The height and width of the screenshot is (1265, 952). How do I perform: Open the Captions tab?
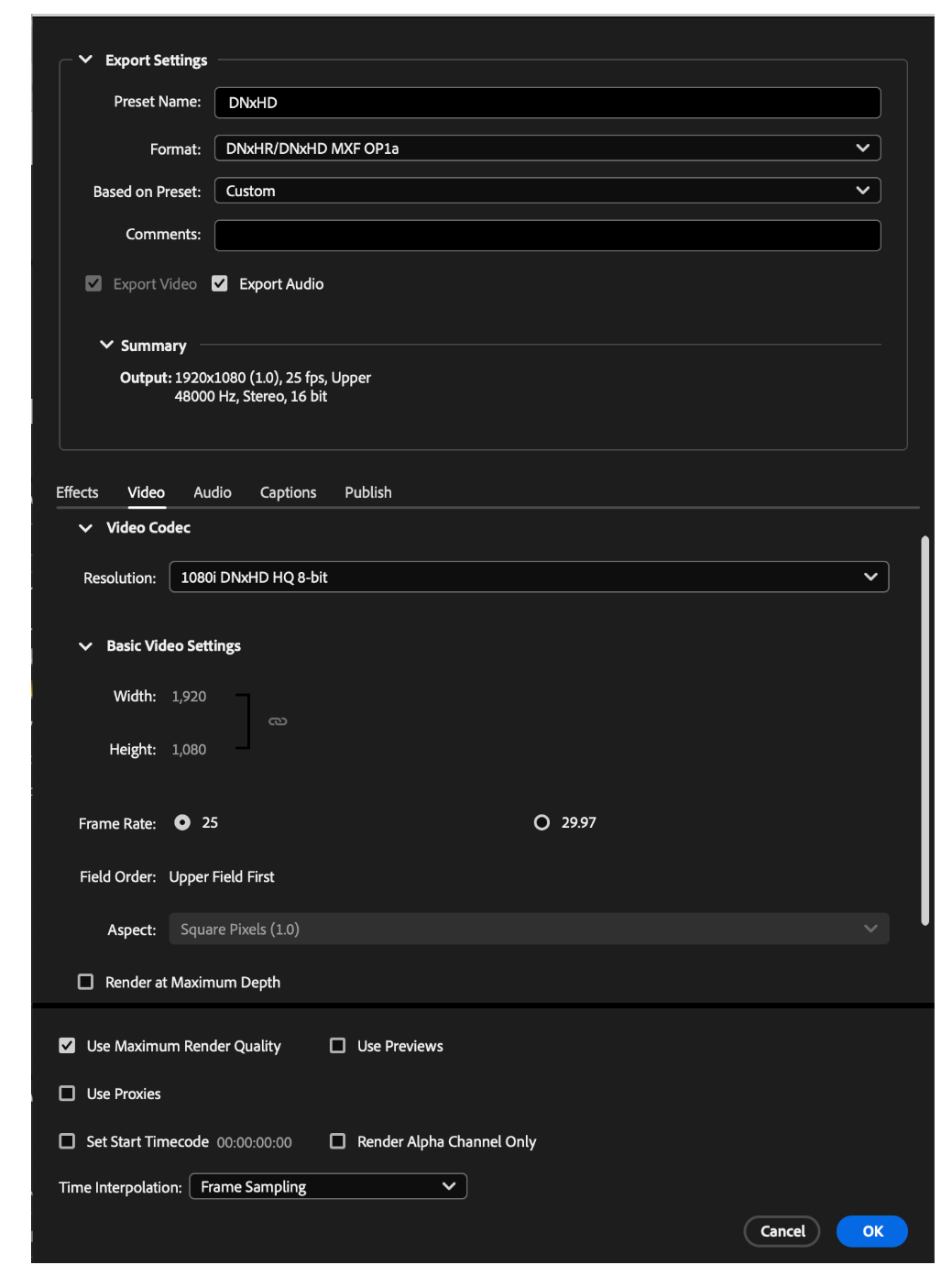pyautogui.click(x=288, y=492)
